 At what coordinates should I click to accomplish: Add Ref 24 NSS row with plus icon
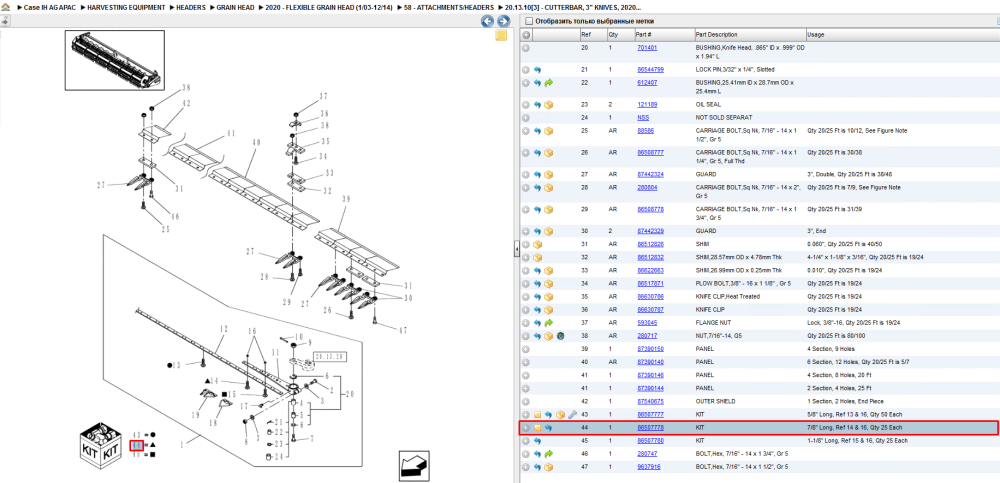click(x=526, y=118)
